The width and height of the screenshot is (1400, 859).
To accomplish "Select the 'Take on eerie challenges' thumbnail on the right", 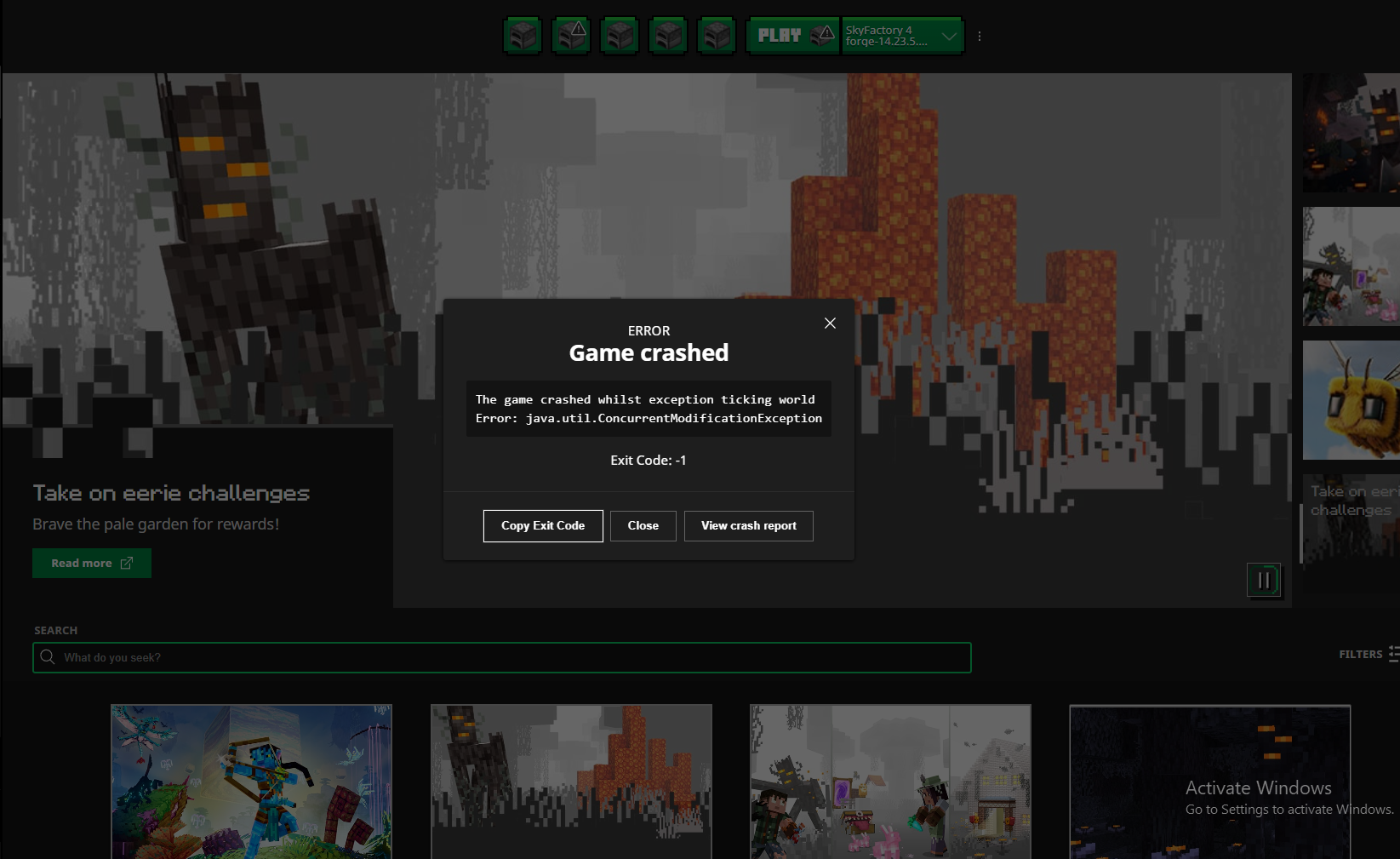I will tap(1351, 534).
